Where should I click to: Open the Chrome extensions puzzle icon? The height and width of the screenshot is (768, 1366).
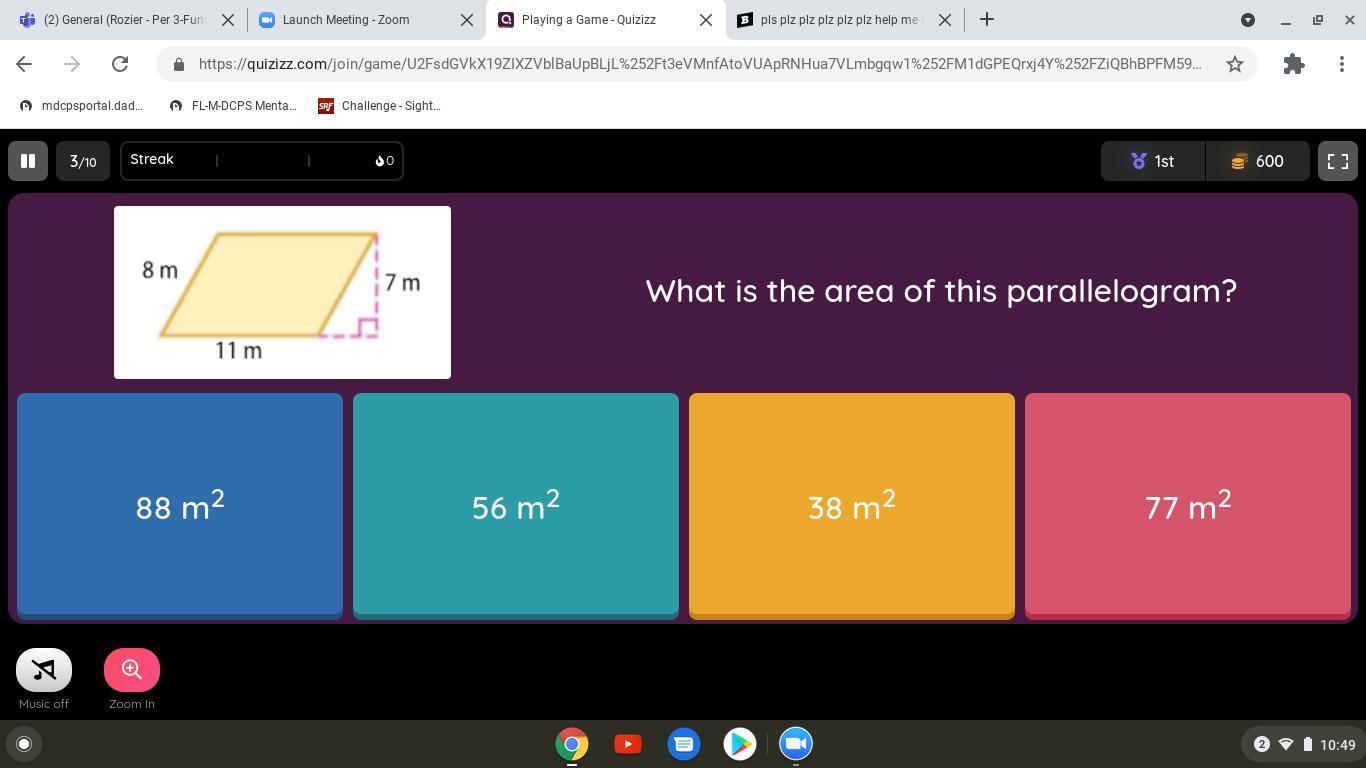point(1293,64)
